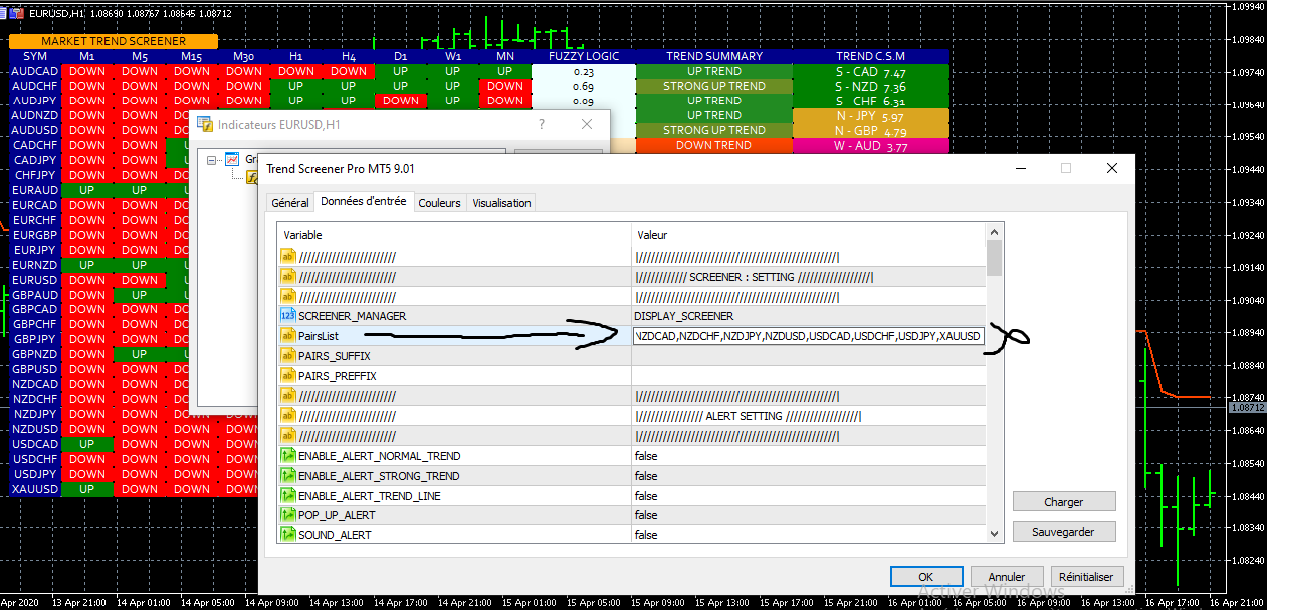Click the empty PAIRS_PREFFIX value field

(808, 376)
